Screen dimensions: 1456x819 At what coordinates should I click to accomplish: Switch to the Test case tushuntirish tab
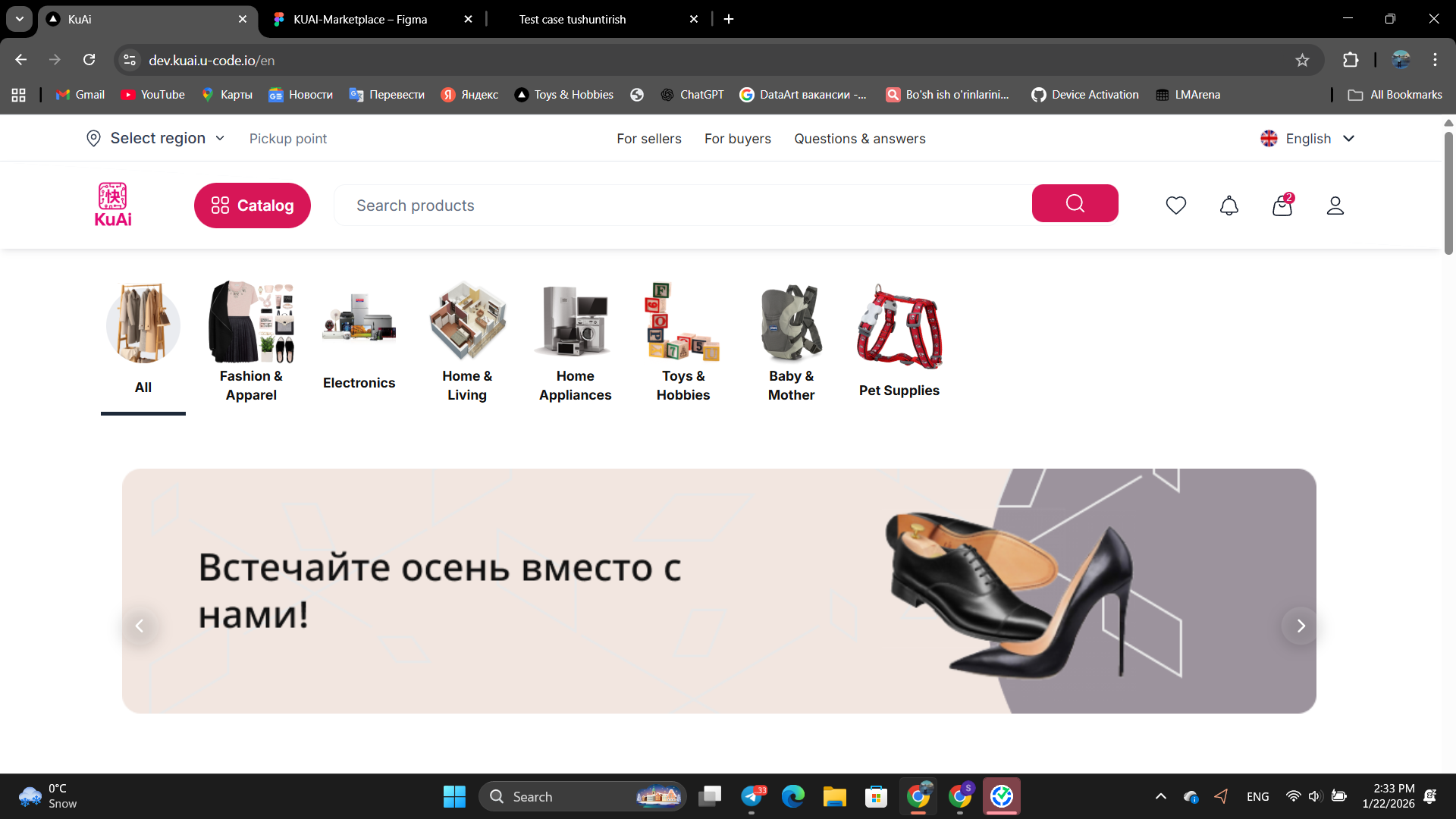(x=573, y=19)
